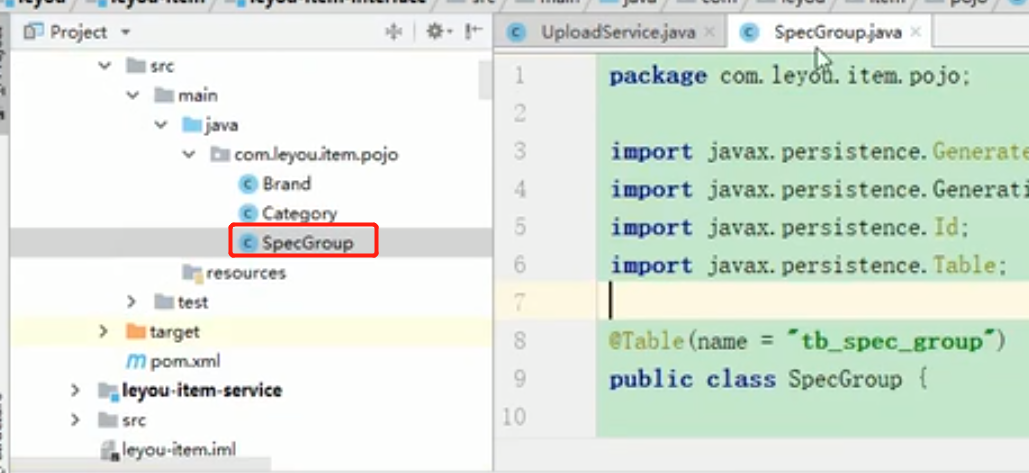
Task: Click the main folder icon
Action: [x=164, y=96]
